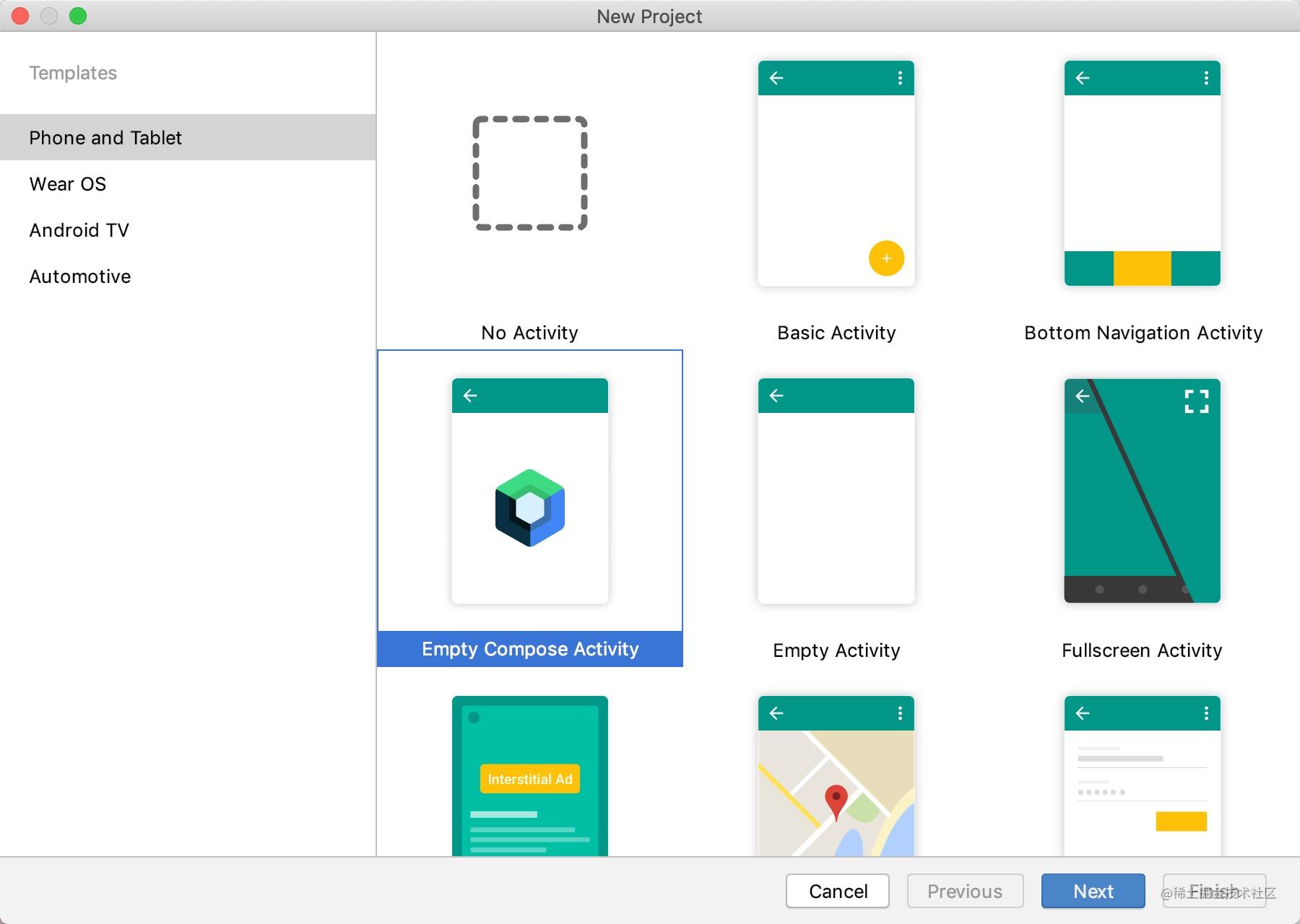
Task: Select the Empty Compose Activity template
Action: [529, 648]
